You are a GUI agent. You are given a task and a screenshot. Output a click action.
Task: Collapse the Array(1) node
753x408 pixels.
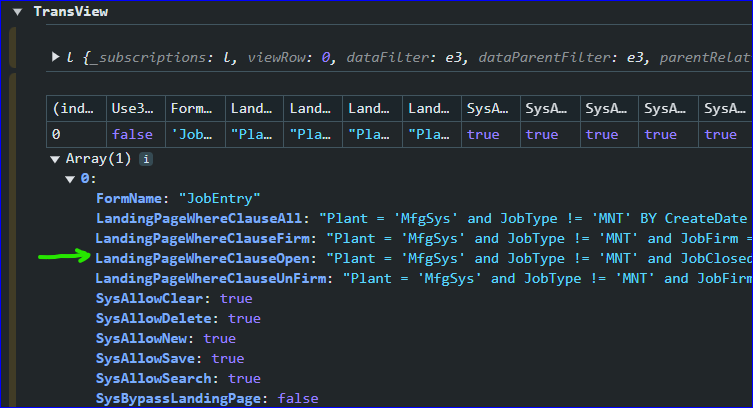pyautogui.click(x=55, y=159)
